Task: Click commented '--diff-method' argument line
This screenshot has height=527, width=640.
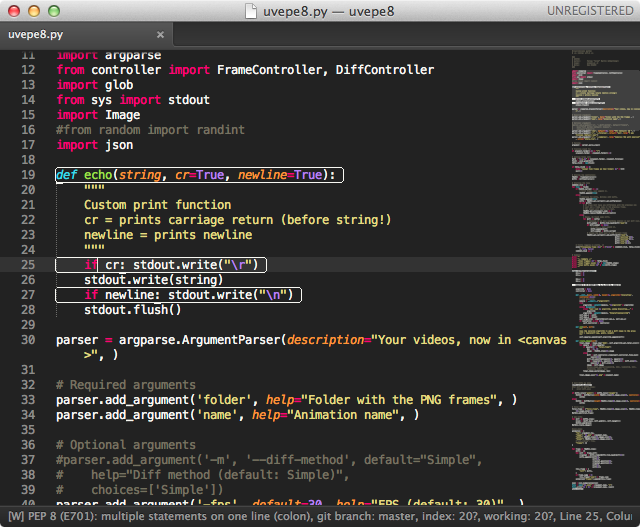Action: (269, 460)
